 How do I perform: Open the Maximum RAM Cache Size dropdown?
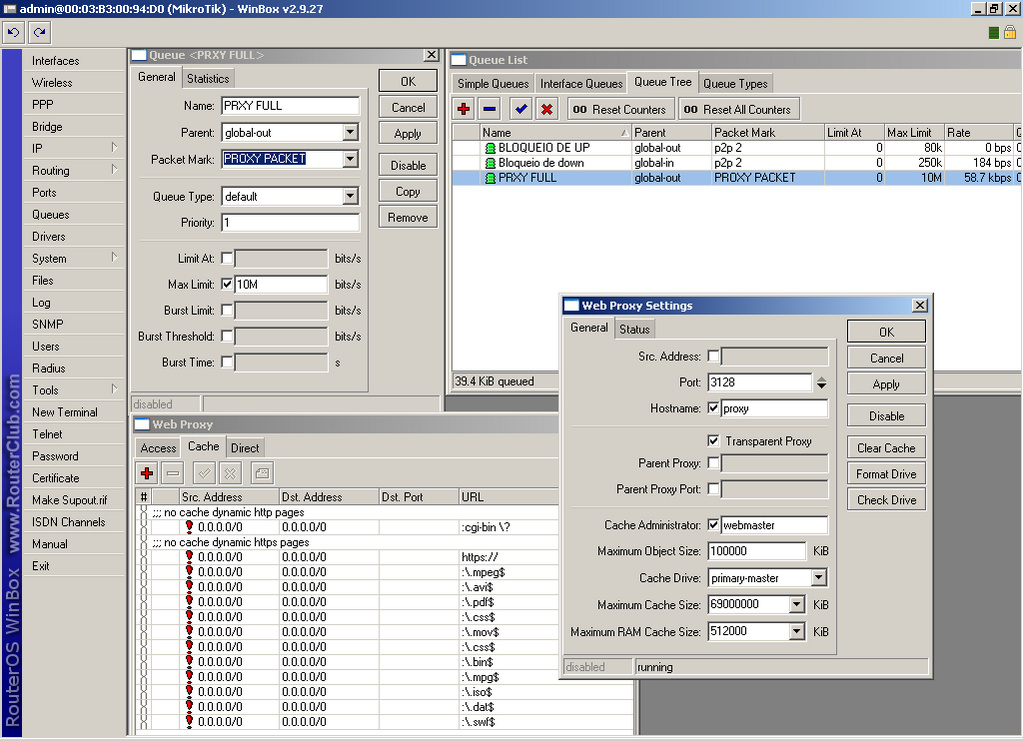(x=797, y=631)
